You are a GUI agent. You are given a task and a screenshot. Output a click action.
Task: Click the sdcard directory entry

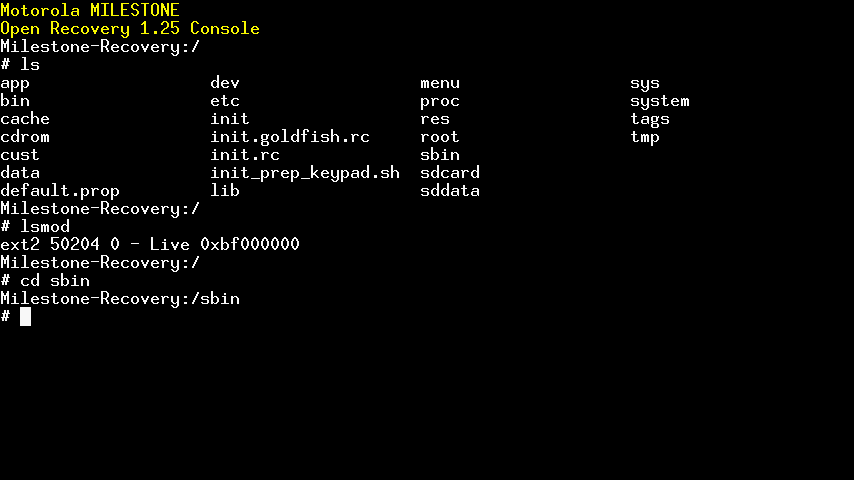pos(450,173)
